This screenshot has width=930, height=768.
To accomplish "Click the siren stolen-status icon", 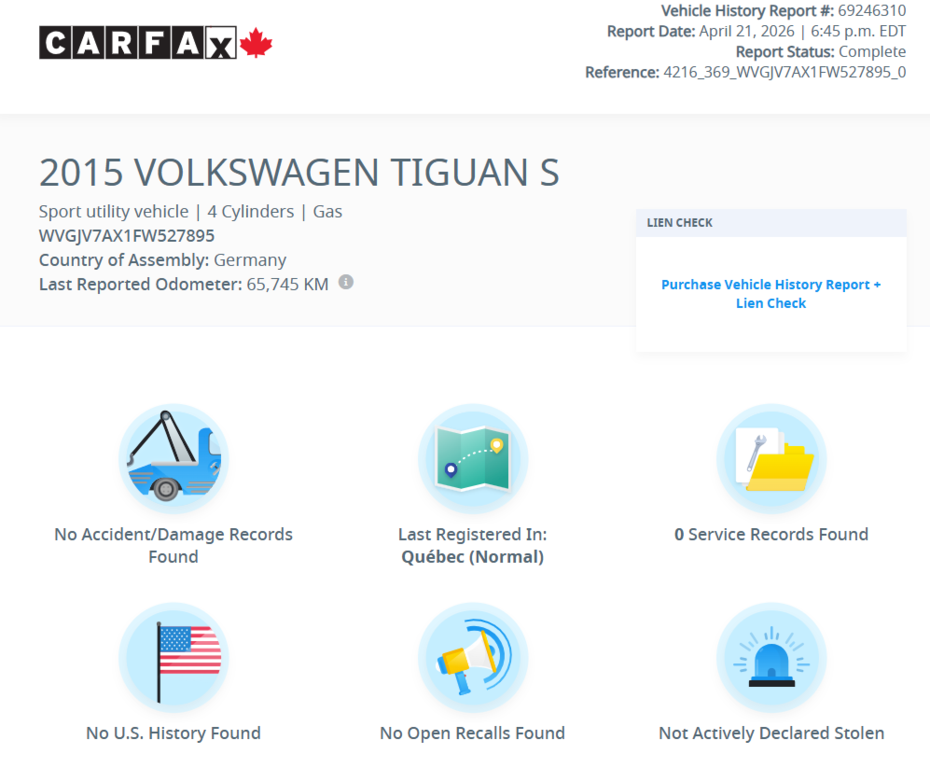I will point(771,657).
